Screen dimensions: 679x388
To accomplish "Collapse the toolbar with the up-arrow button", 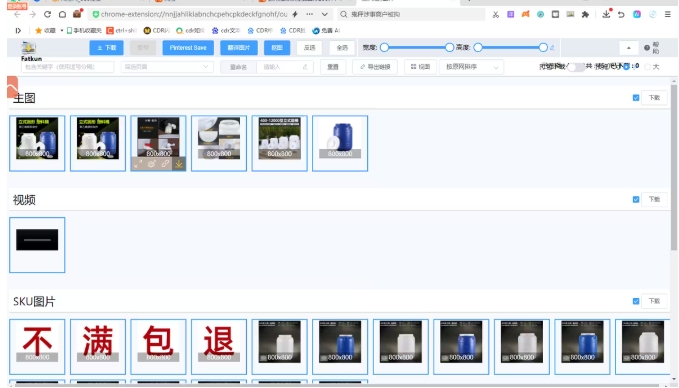I will tap(629, 48).
